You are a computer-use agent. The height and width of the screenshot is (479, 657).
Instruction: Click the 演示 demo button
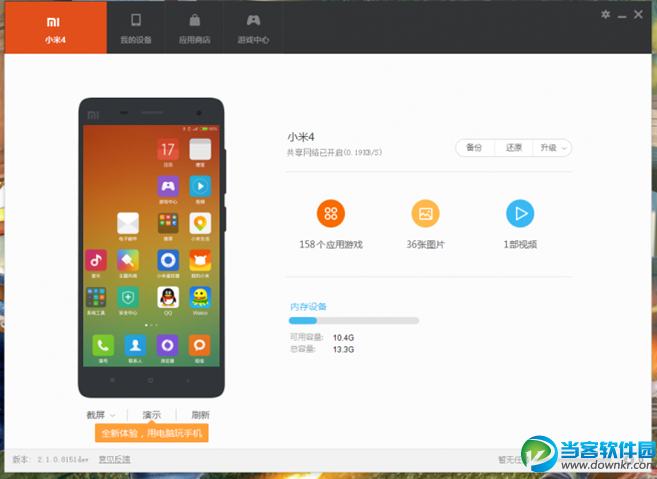coord(152,415)
